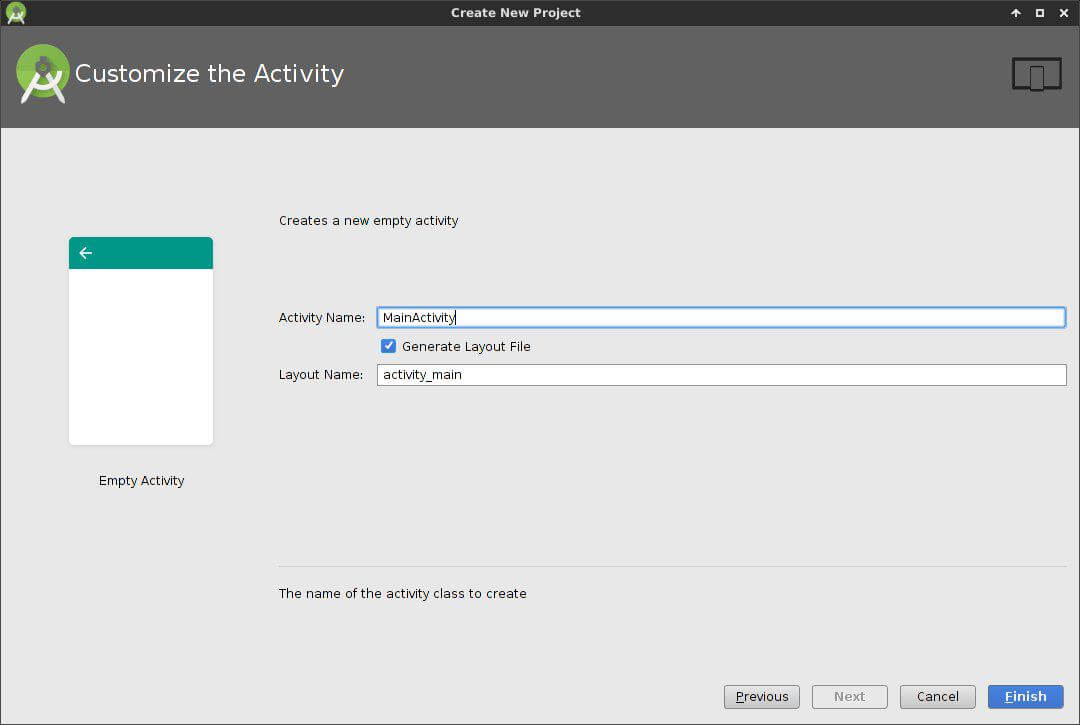Screen dimensions: 1080x725
Task: Cancel the project creation wizard
Action: (x=938, y=697)
